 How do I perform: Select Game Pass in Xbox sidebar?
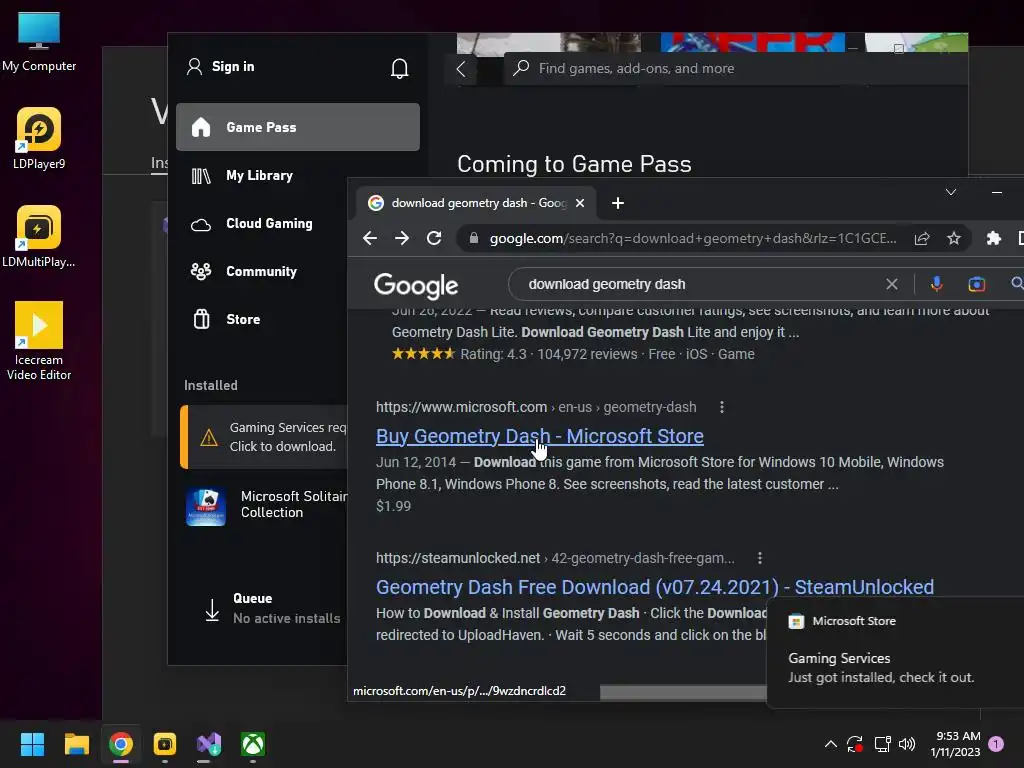pos(298,127)
